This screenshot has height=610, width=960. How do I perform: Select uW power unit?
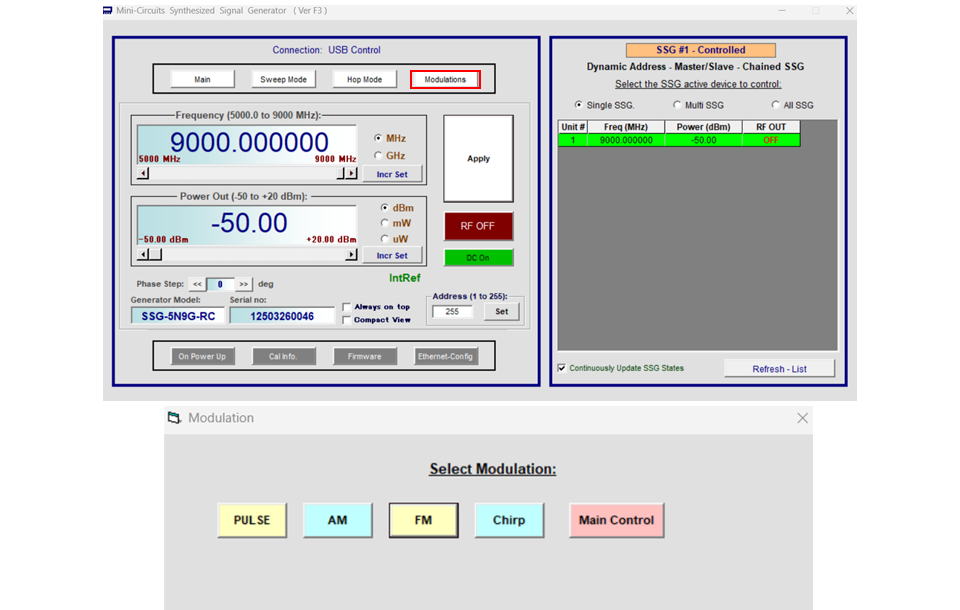coord(384,239)
